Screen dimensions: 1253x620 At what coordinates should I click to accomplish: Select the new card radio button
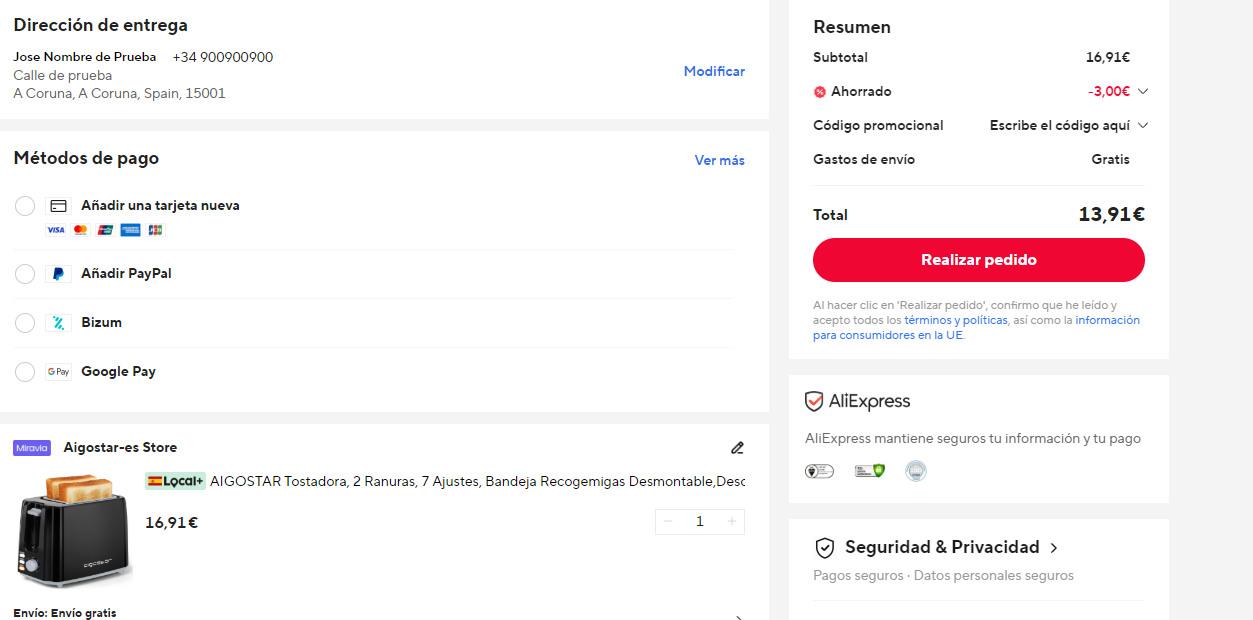(x=25, y=206)
